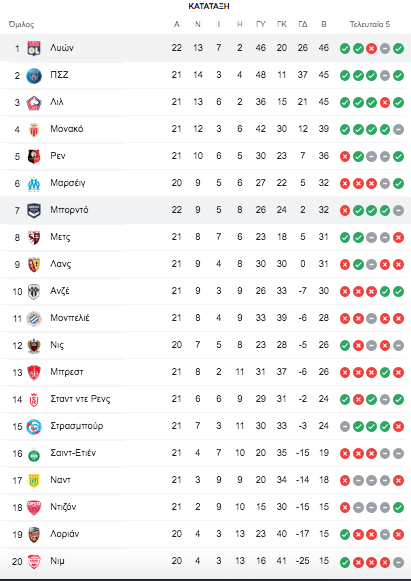Viewport: 411px width, 581px height.
Task: Sort table by Β points column header
Action: click(324, 24)
